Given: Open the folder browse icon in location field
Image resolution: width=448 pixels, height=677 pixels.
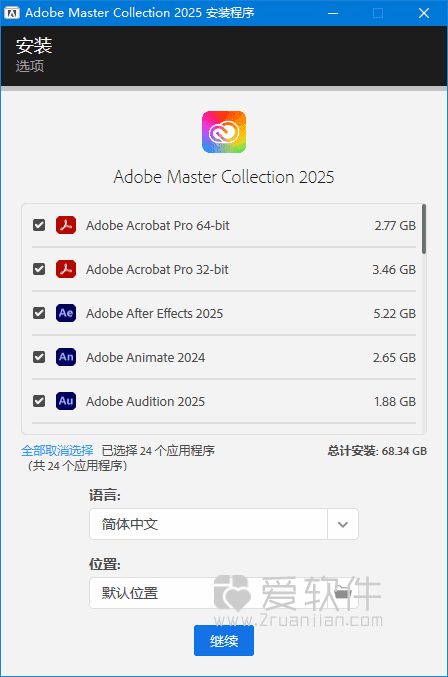Looking at the screenshot, I should (x=342, y=593).
